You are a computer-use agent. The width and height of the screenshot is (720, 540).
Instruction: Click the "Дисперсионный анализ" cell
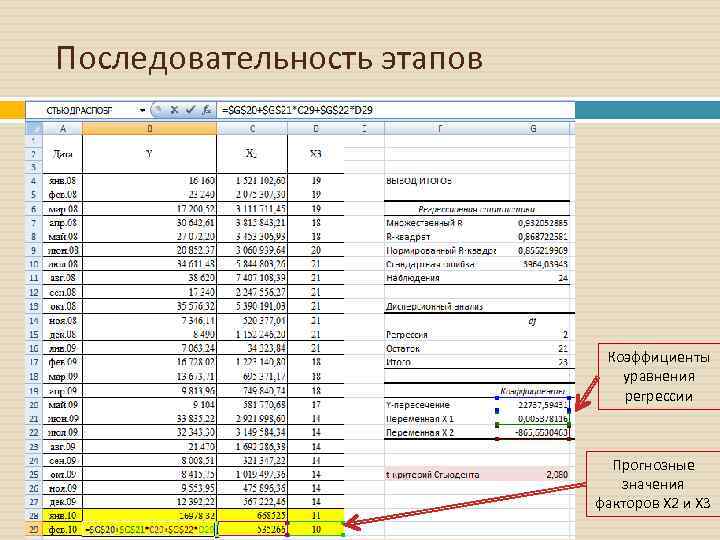tap(434, 307)
